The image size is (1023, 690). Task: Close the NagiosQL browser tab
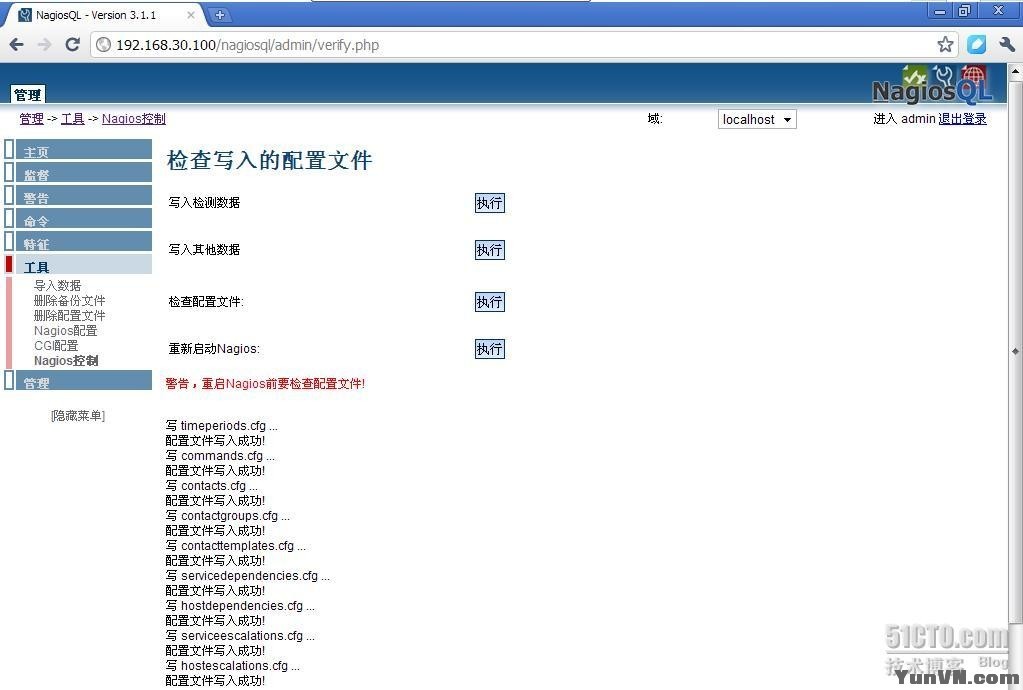(191, 14)
